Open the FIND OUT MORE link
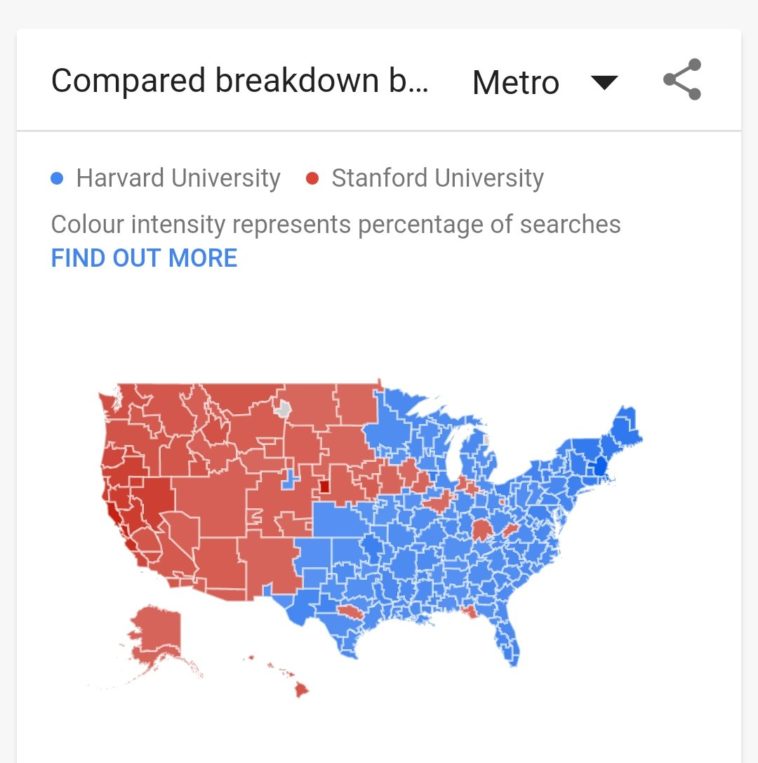 pos(144,258)
